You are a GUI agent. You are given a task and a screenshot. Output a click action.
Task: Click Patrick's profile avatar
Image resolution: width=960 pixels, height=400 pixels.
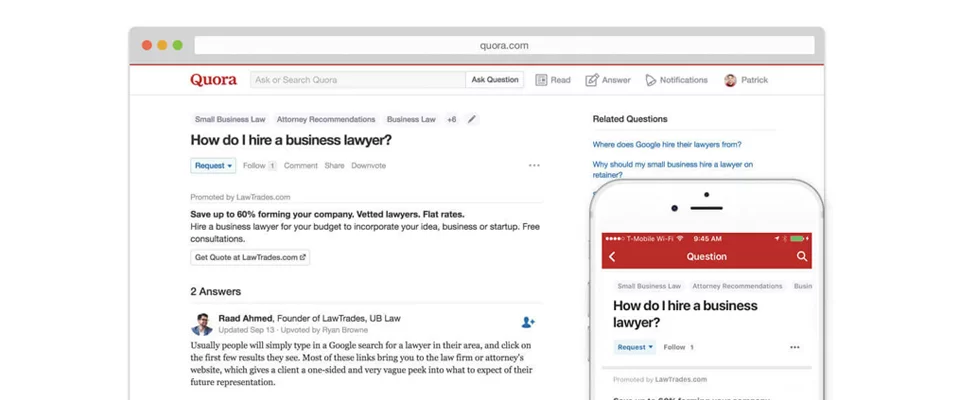pyautogui.click(x=730, y=80)
